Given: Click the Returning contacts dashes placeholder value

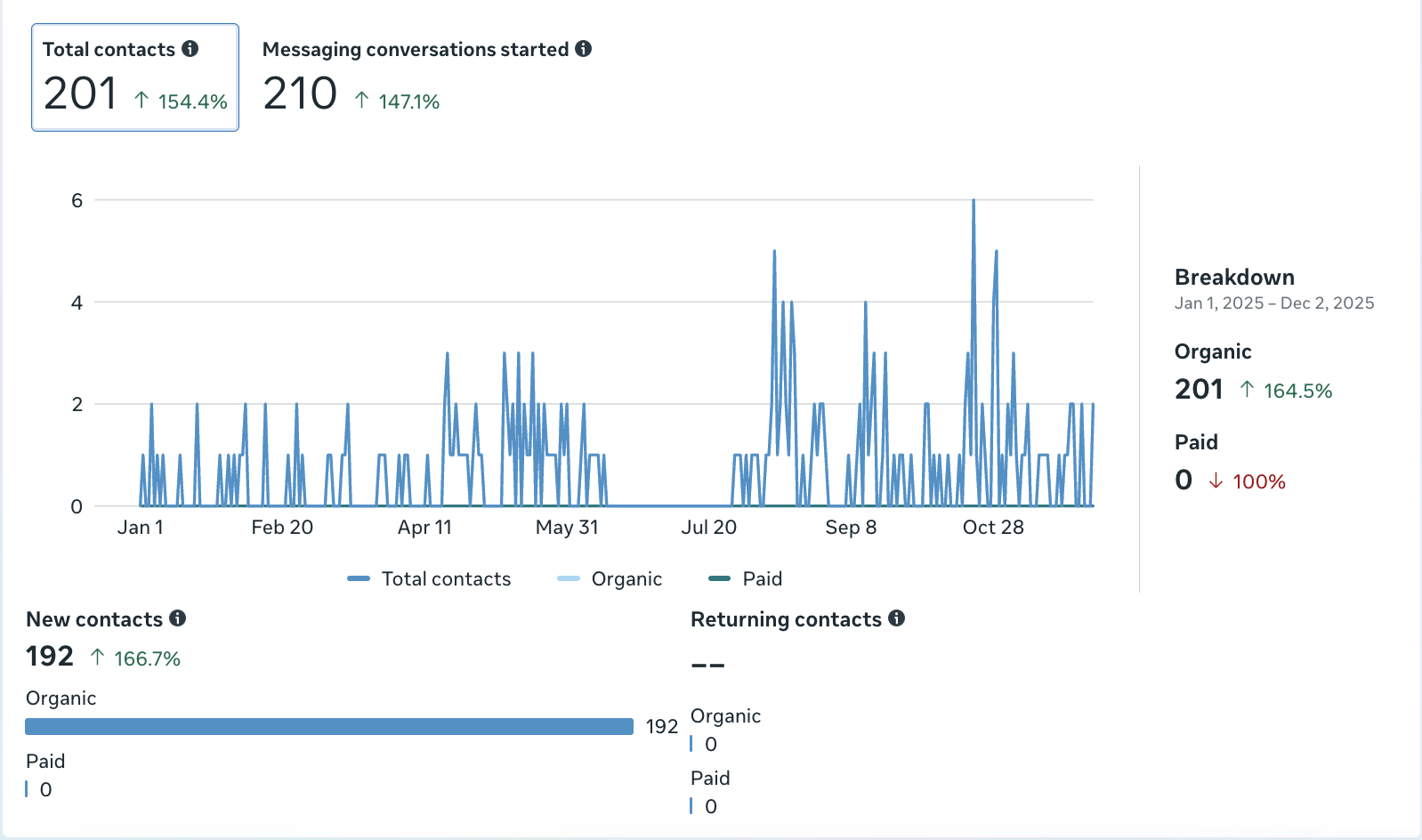Looking at the screenshot, I should pos(708,665).
